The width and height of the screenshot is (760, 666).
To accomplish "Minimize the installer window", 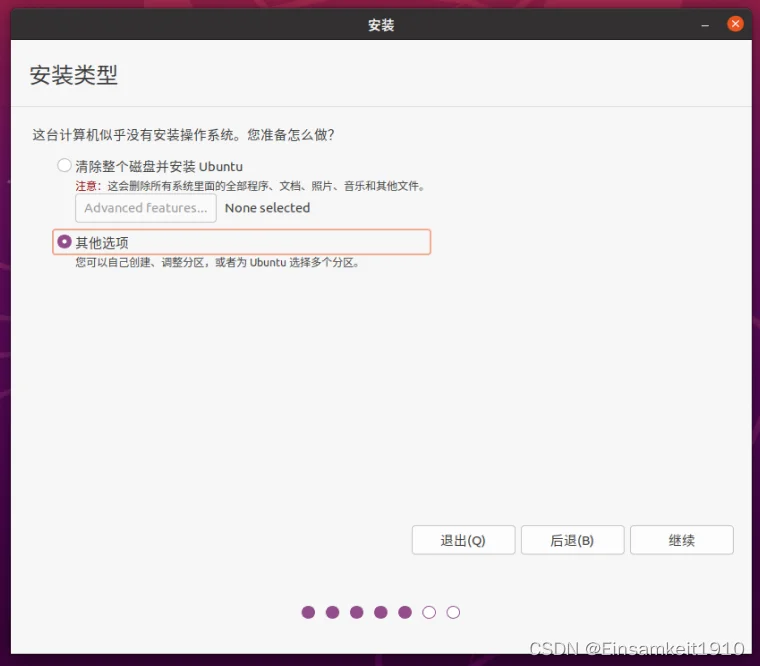I will coord(705,25).
